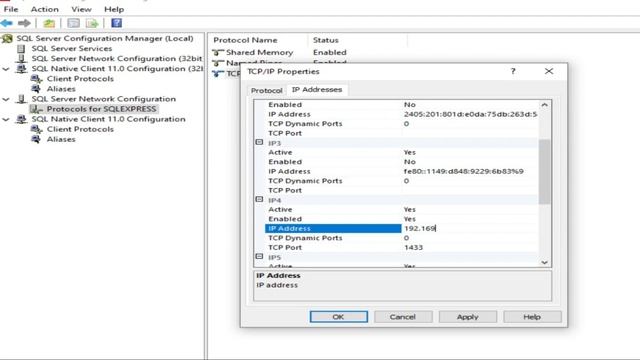Collapse the IP5 section
Screen dimensions: 640x360
259,257
